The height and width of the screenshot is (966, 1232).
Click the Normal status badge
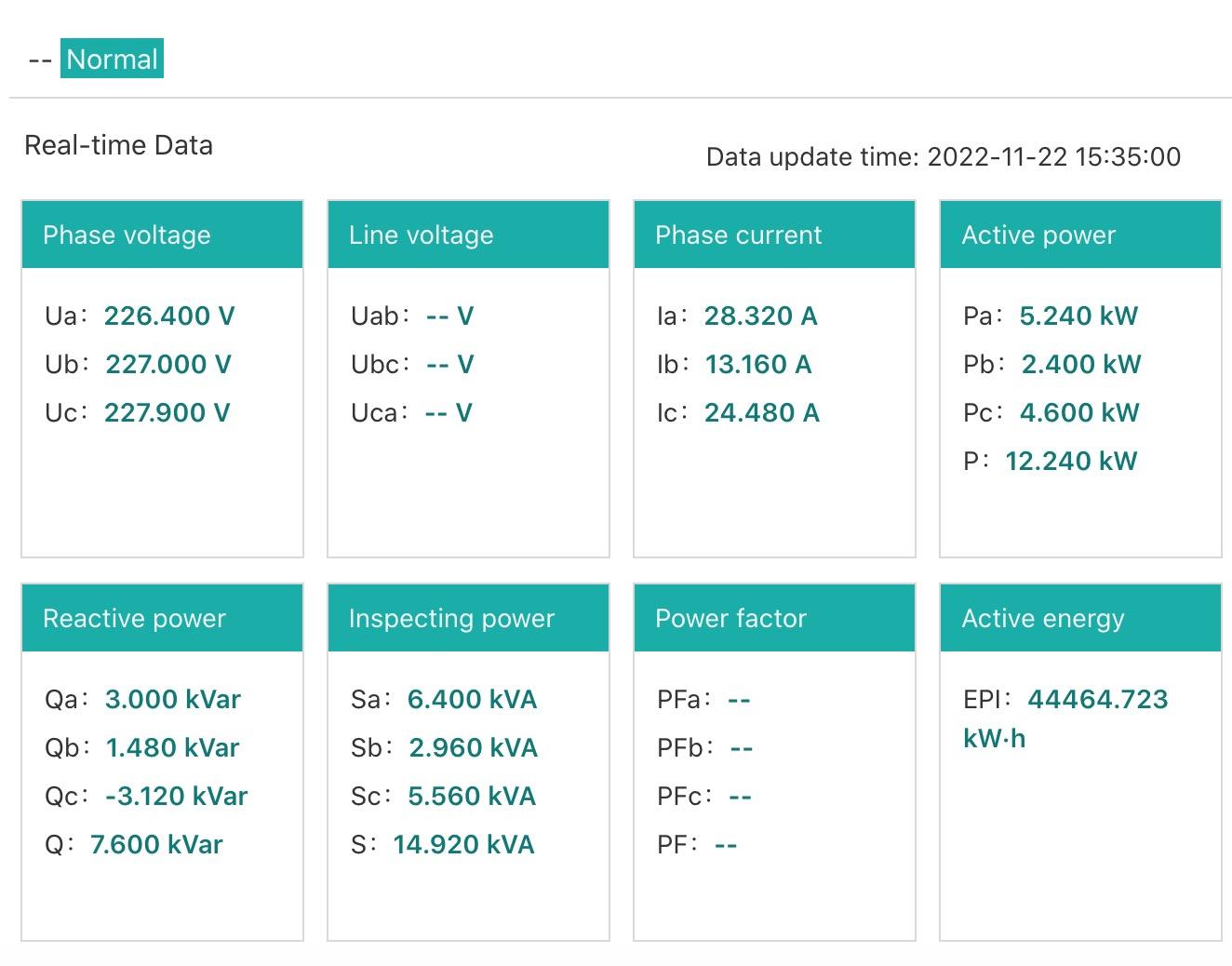[x=112, y=59]
